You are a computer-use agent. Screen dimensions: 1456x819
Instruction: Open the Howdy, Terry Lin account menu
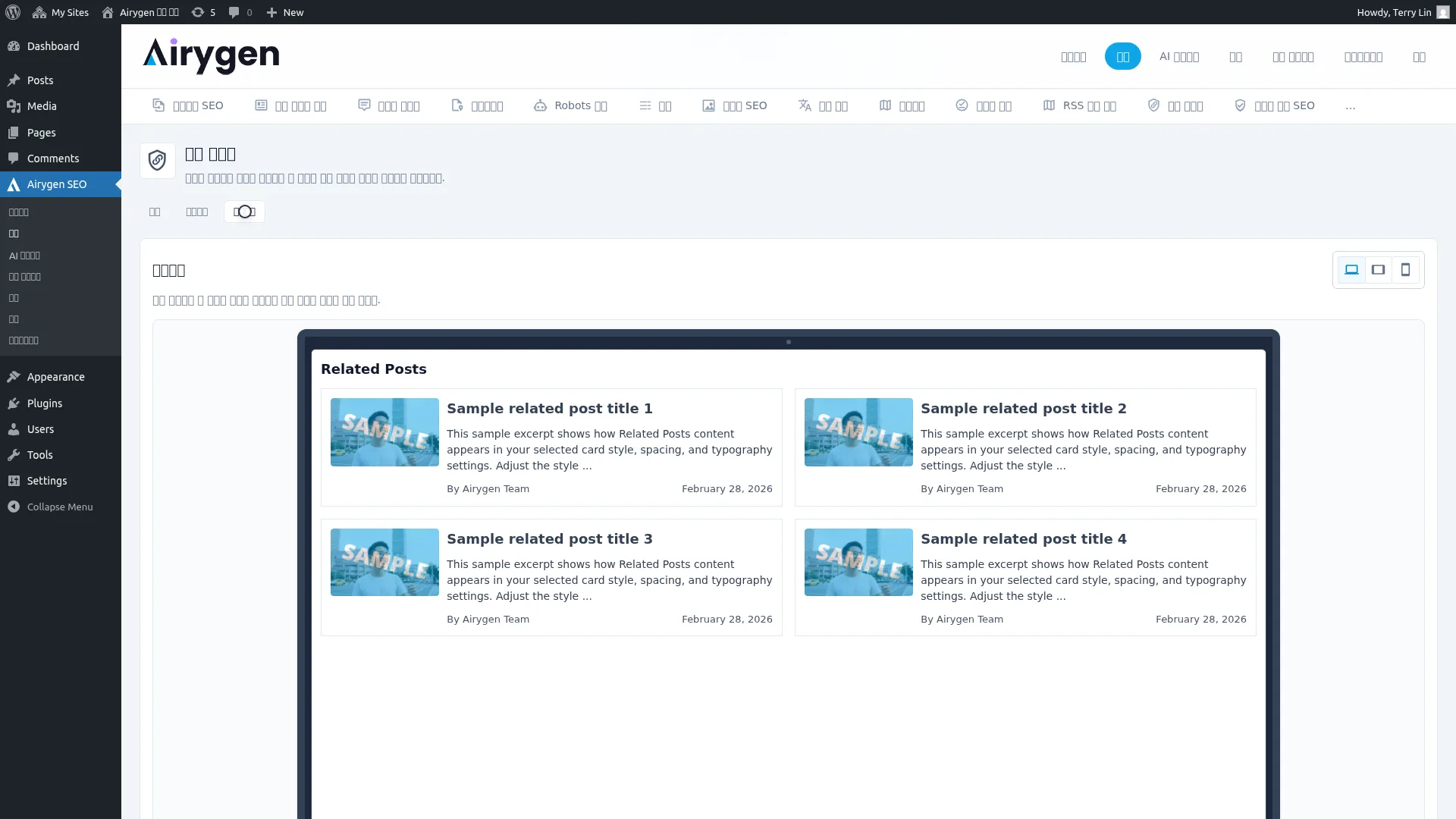click(x=1403, y=12)
